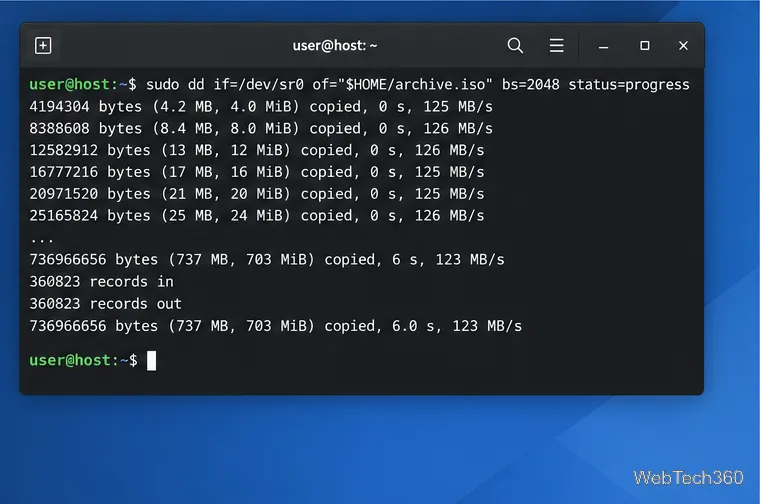Close the terminal window

pyautogui.click(x=683, y=46)
